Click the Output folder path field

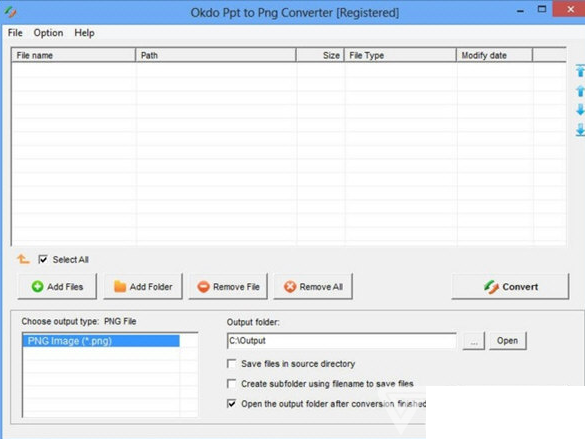(x=341, y=341)
